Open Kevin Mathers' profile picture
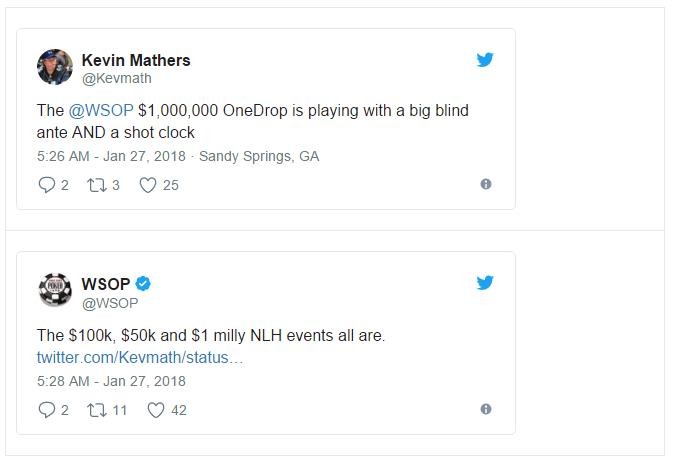 point(55,68)
